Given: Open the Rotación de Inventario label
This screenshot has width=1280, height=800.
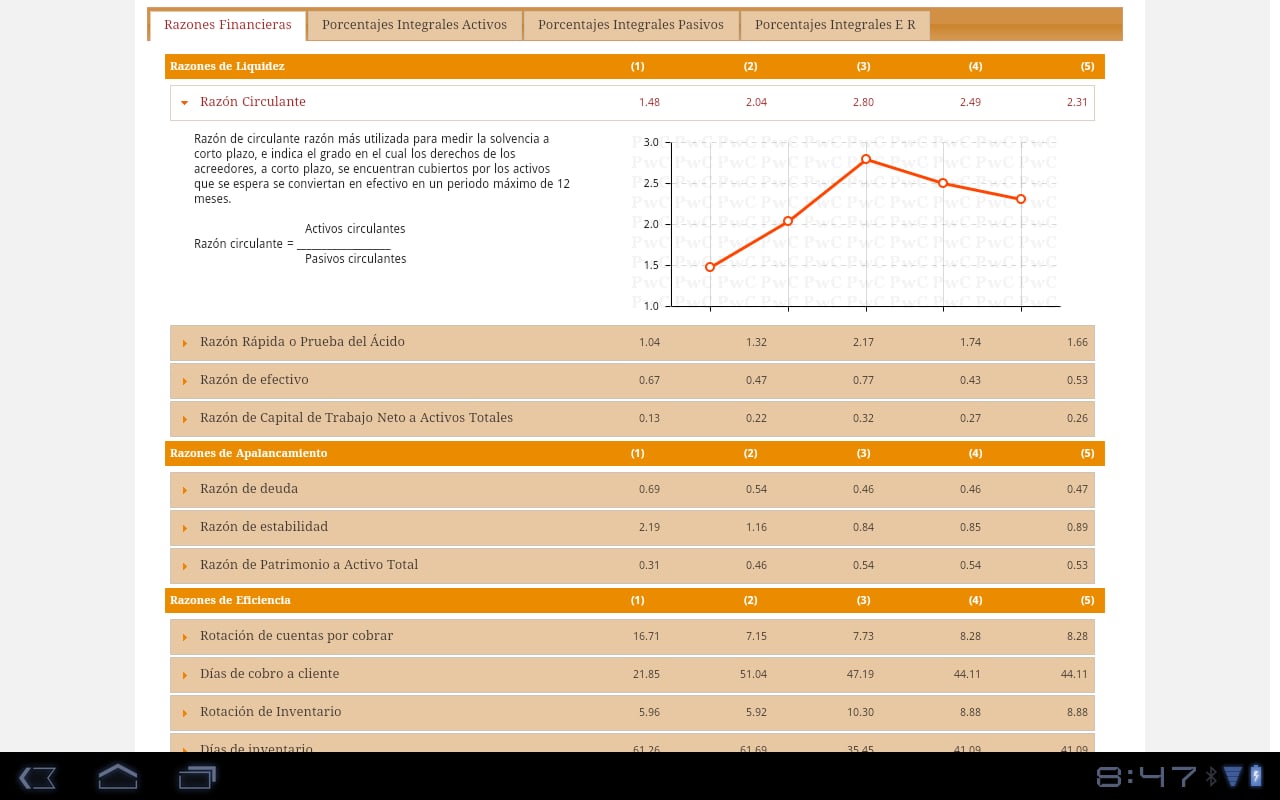Looking at the screenshot, I should coord(270,712).
